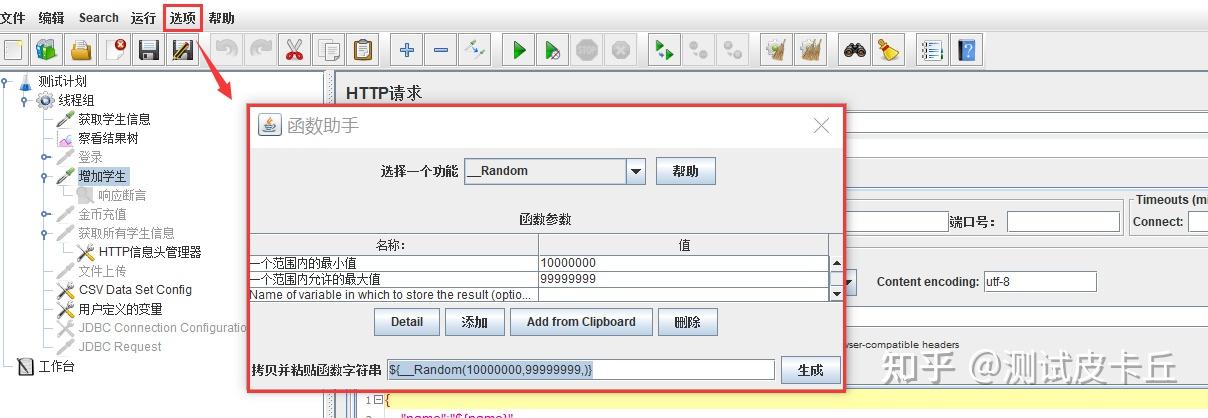Click the plus Expand All icon
The height and width of the screenshot is (418, 1208).
[x=406, y=49]
